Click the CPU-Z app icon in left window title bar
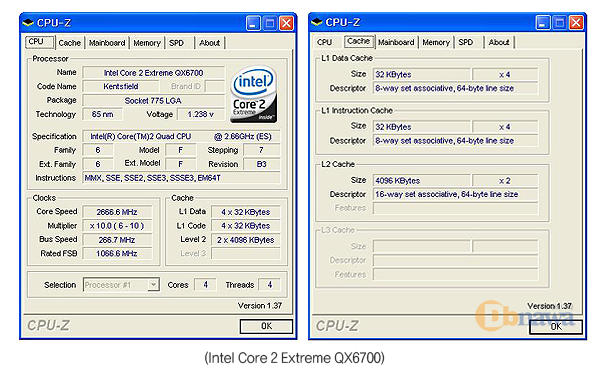Viewport: 600px width, 373px height. pos(28,23)
